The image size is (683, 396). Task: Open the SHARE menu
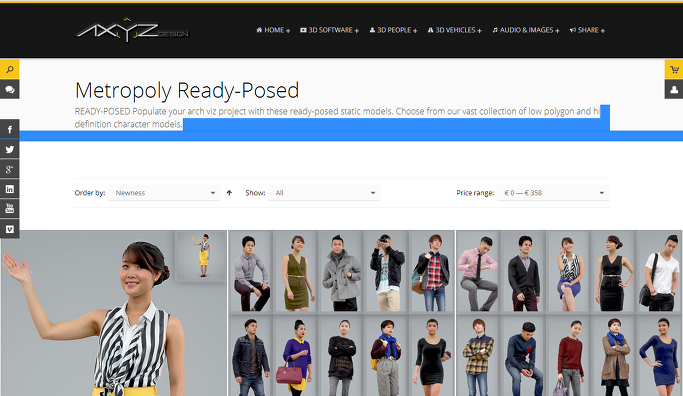pyautogui.click(x=587, y=30)
